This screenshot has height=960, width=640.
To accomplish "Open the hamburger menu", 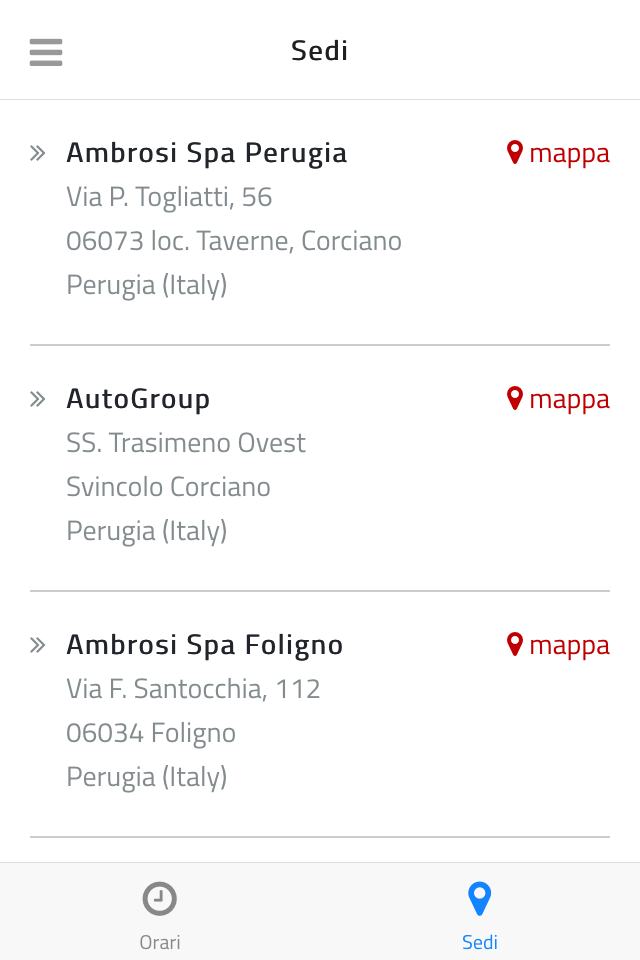I will pos(46,51).
